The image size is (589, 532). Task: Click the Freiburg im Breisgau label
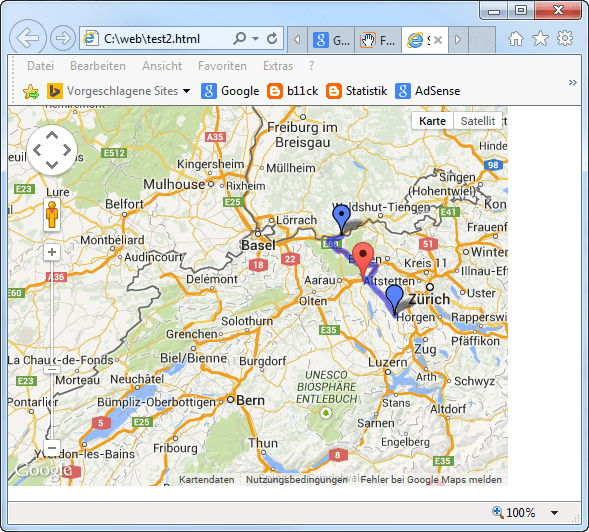point(303,135)
